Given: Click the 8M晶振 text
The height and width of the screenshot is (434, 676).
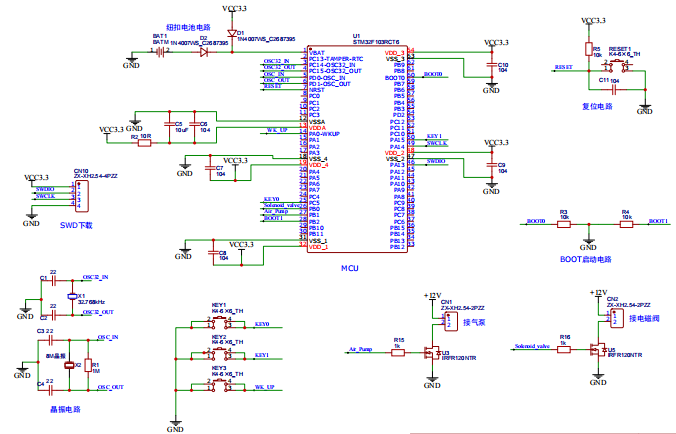Looking at the screenshot, I should (56, 356).
